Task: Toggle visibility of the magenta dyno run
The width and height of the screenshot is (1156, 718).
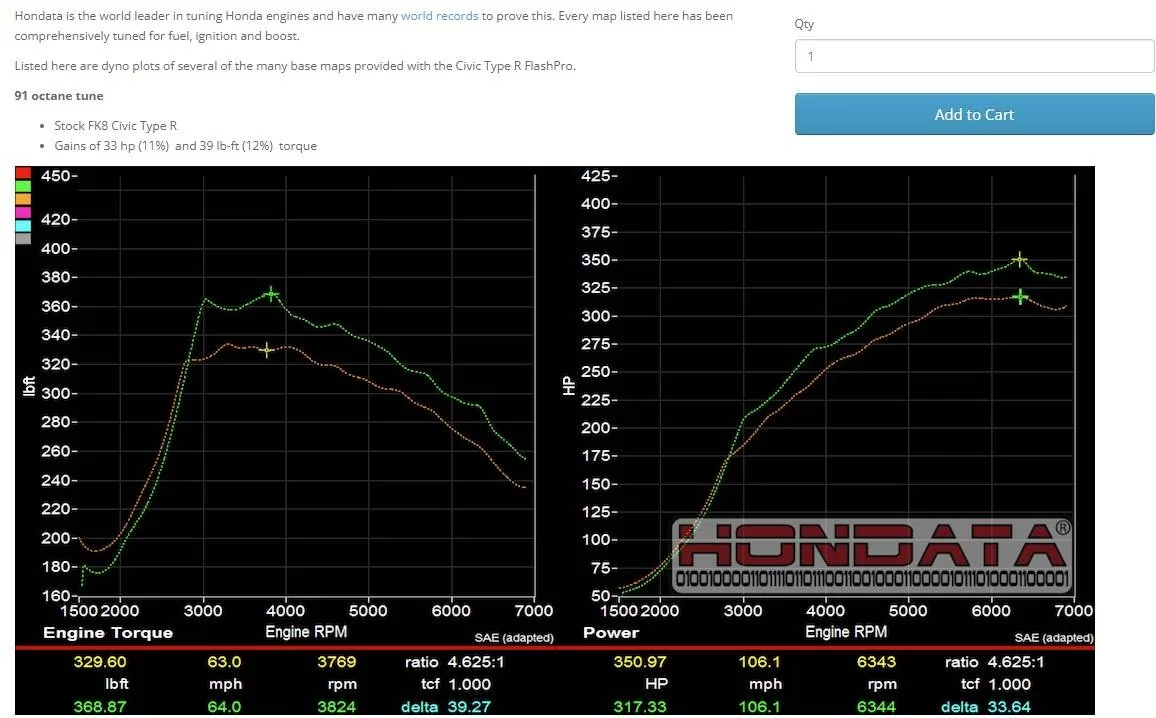Action: [x=23, y=212]
